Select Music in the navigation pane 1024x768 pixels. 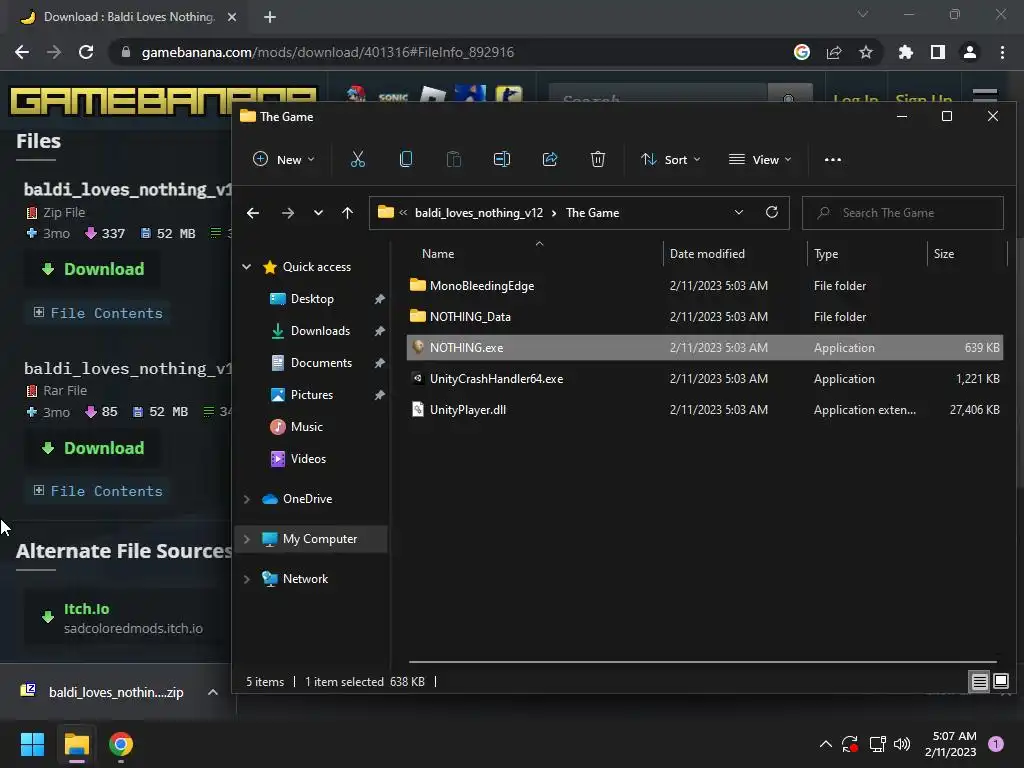click(306, 426)
